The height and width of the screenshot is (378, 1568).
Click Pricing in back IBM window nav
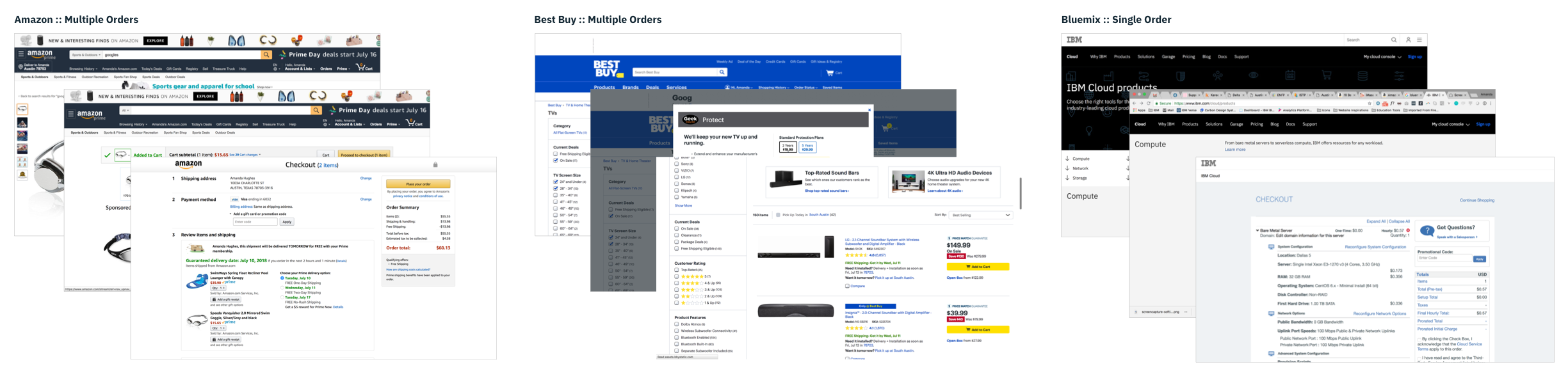coord(1189,57)
